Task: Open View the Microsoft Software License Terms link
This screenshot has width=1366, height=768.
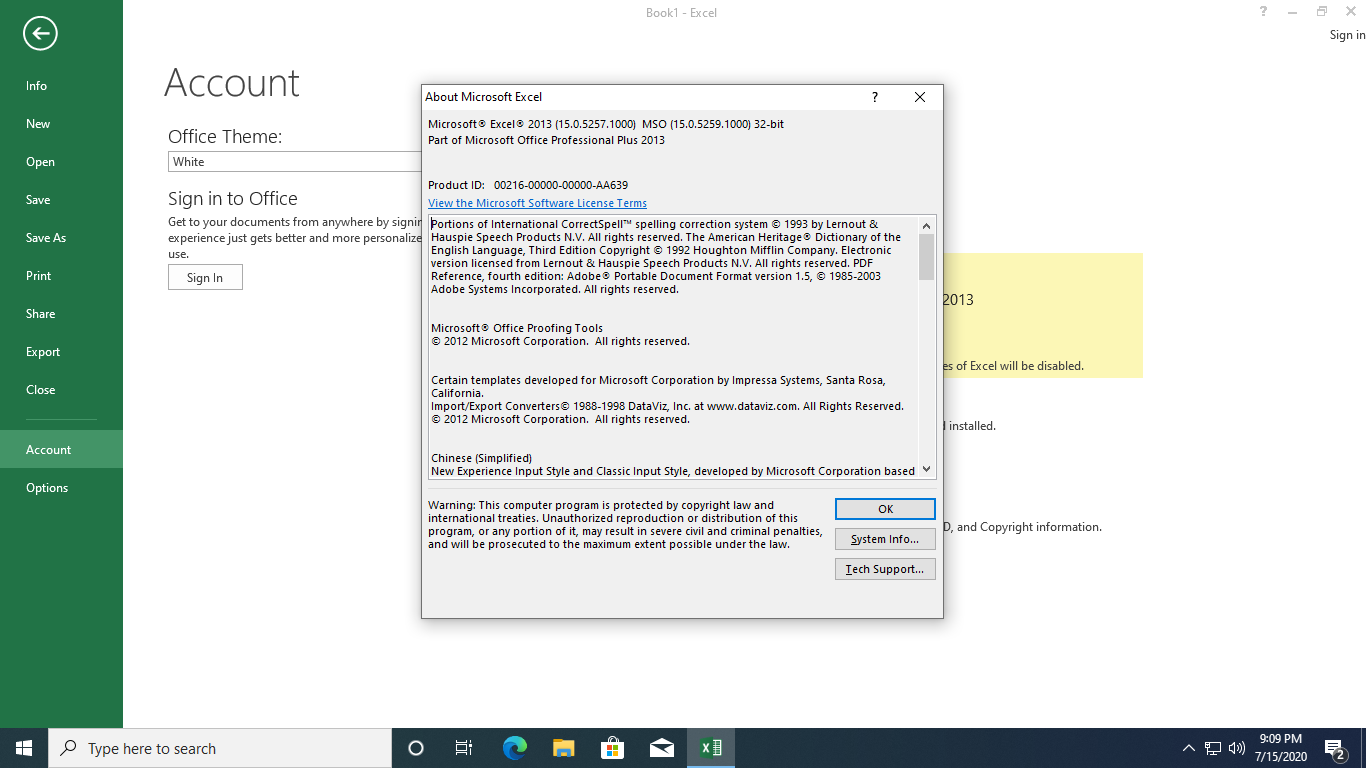Action: (537, 203)
